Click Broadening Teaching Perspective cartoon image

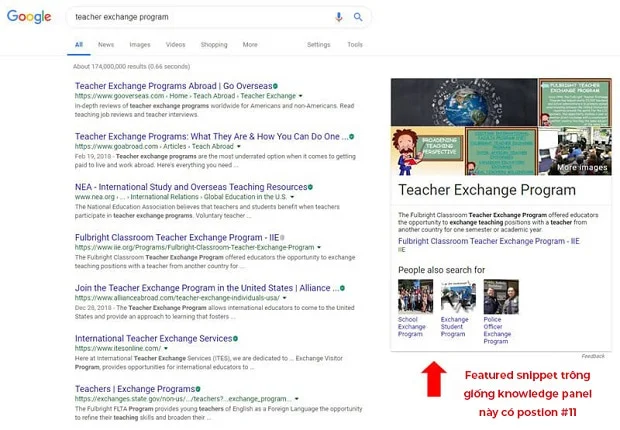(x=427, y=151)
